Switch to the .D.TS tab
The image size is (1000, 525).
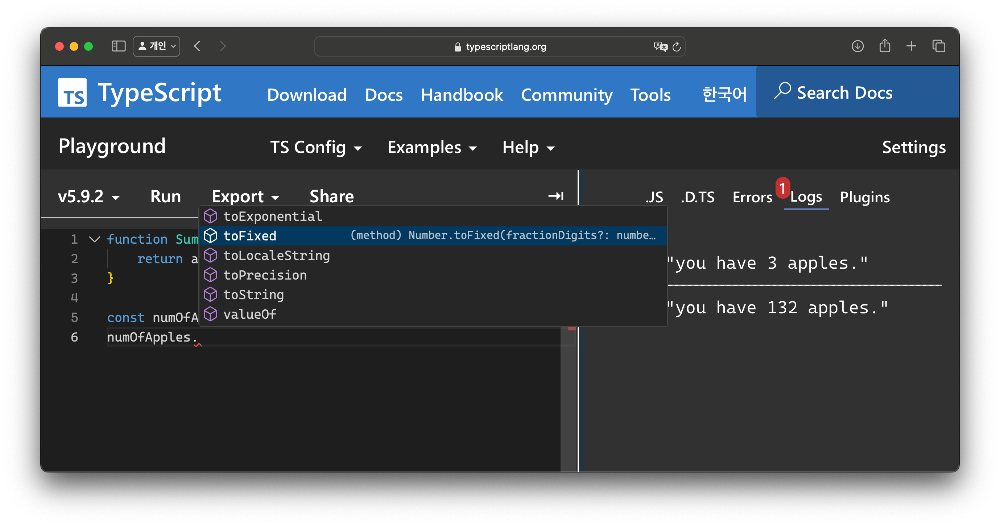click(x=698, y=197)
